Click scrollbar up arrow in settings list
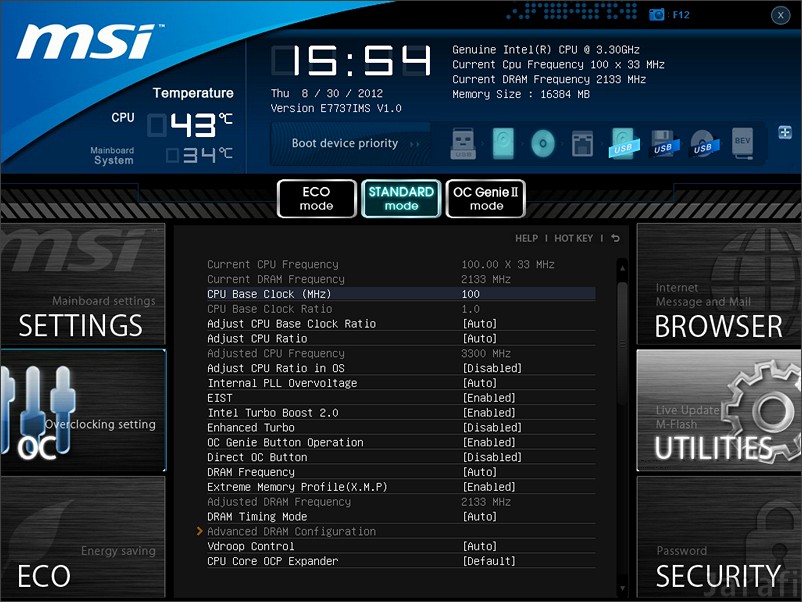Image resolution: width=802 pixels, height=602 pixels. [x=622, y=267]
